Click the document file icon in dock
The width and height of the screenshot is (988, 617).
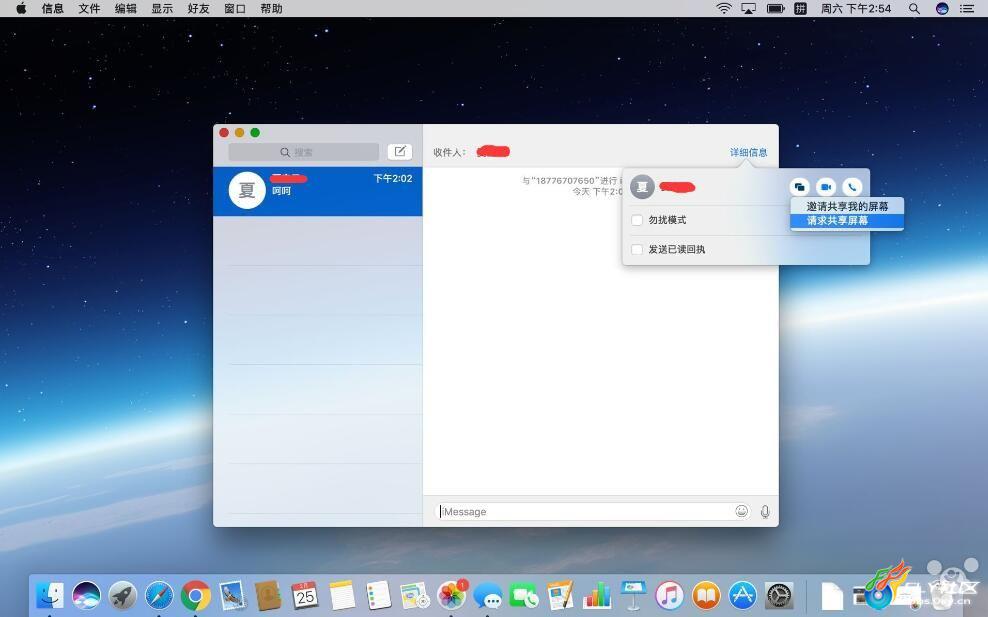coord(832,596)
